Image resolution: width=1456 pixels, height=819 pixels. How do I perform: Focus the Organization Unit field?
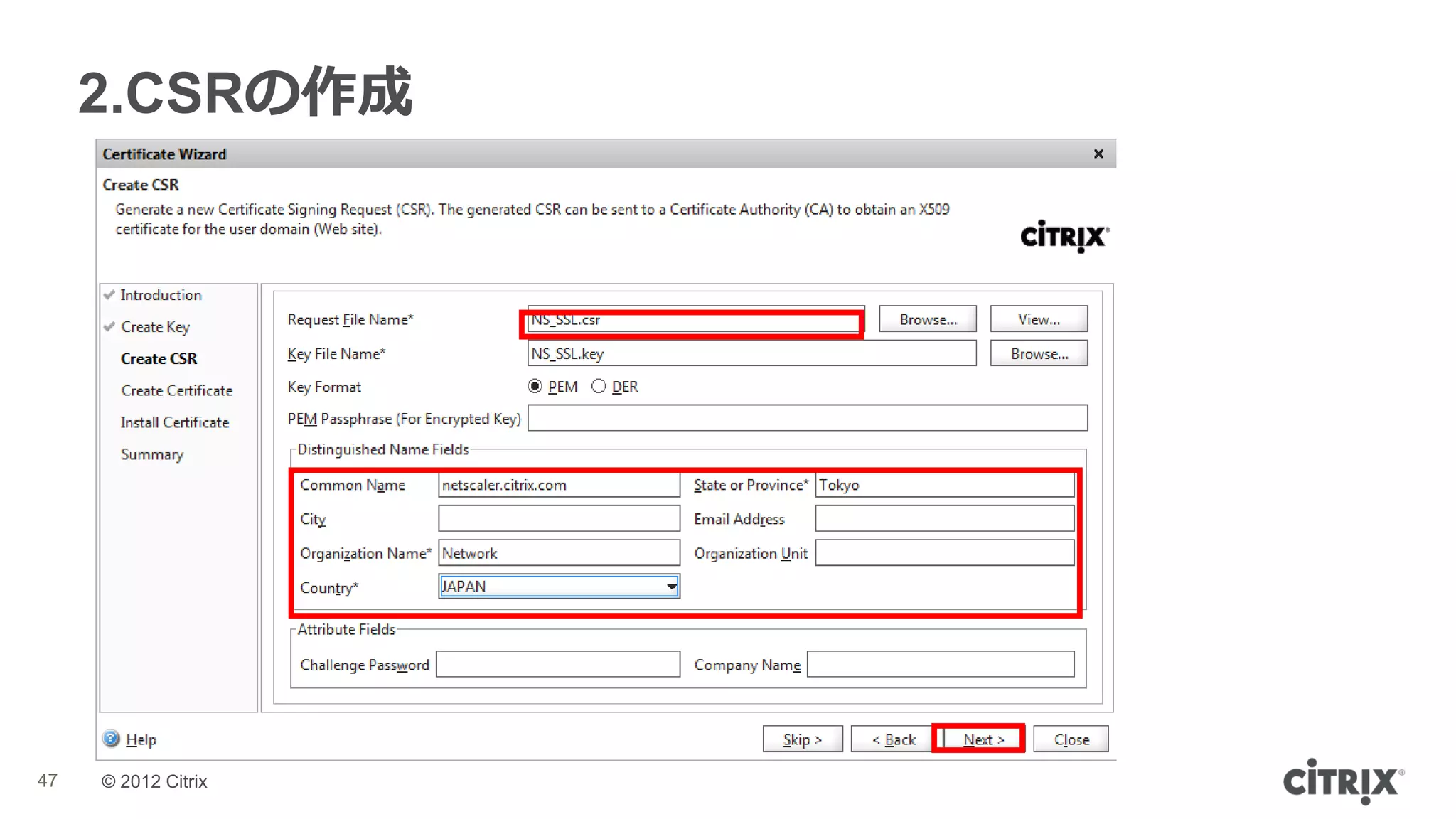(945, 552)
